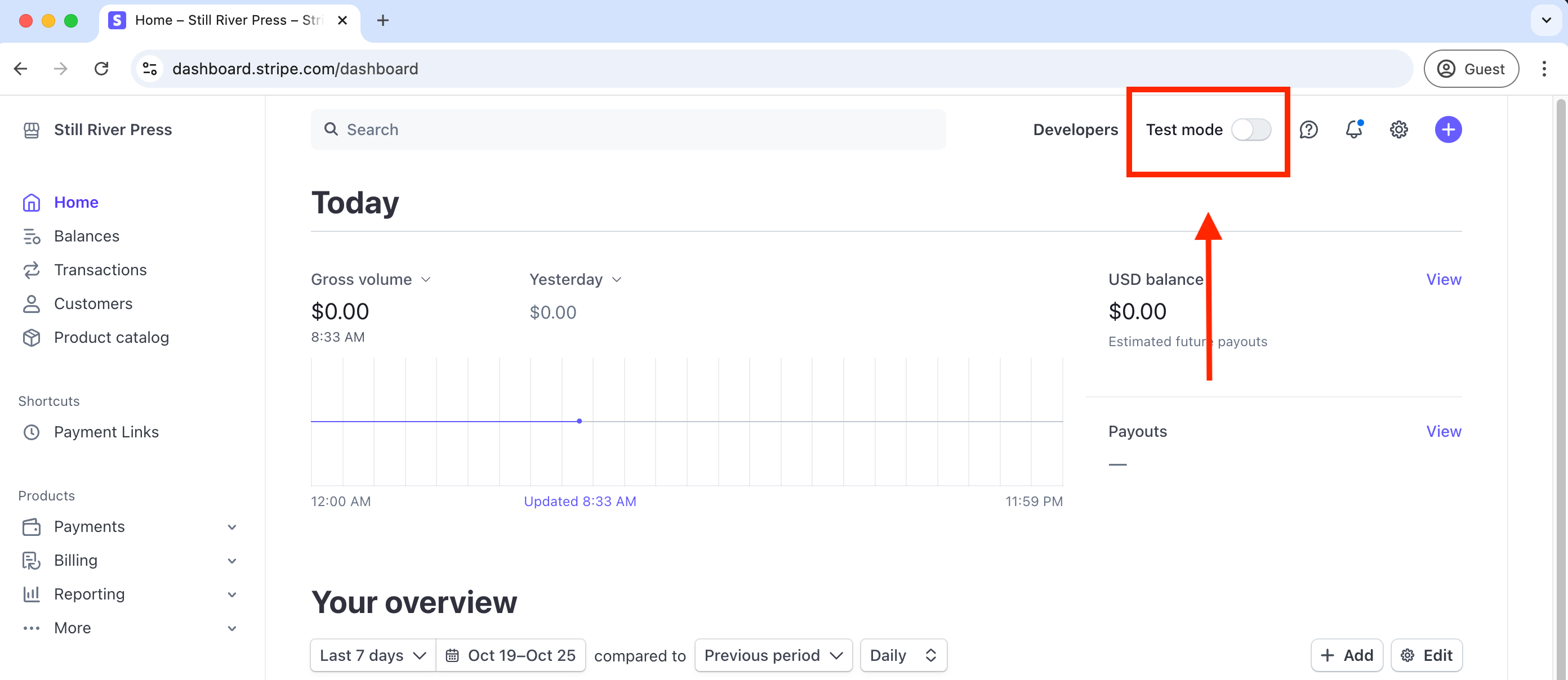Image resolution: width=1568 pixels, height=680 pixels.
Task: Open Customers via its person icon
Action: point(31,303)
